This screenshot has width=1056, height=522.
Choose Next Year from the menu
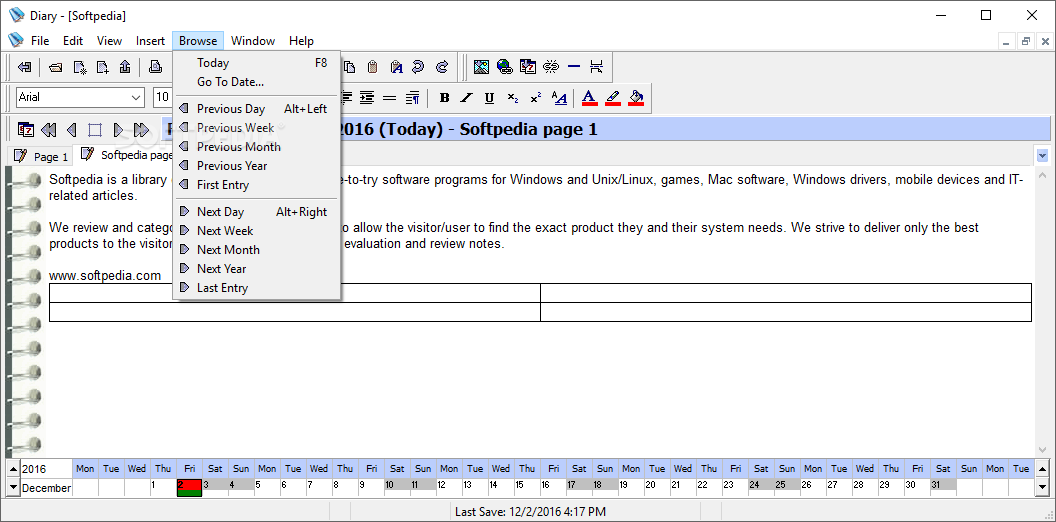(256, 269)
